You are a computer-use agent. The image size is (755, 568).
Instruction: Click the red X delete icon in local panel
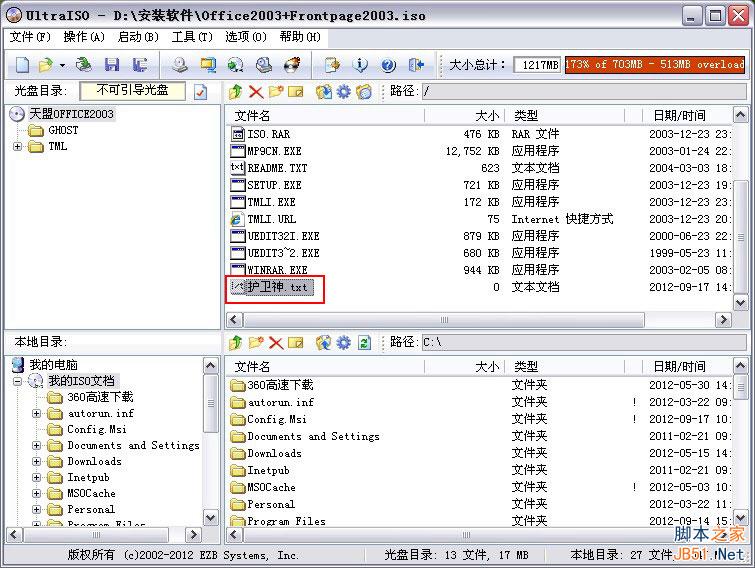pyautogui.click(x=276, y=343)
